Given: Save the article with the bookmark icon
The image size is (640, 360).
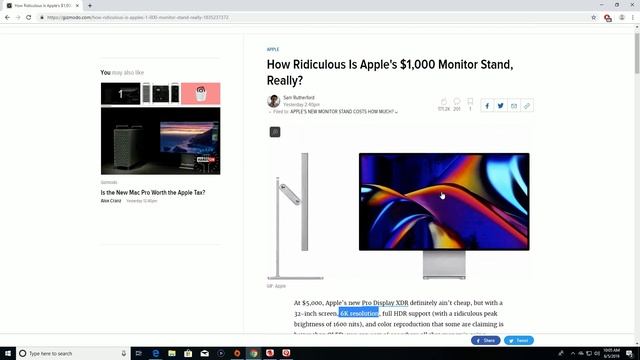Looking at the screenshot, I should click(470, 101).
